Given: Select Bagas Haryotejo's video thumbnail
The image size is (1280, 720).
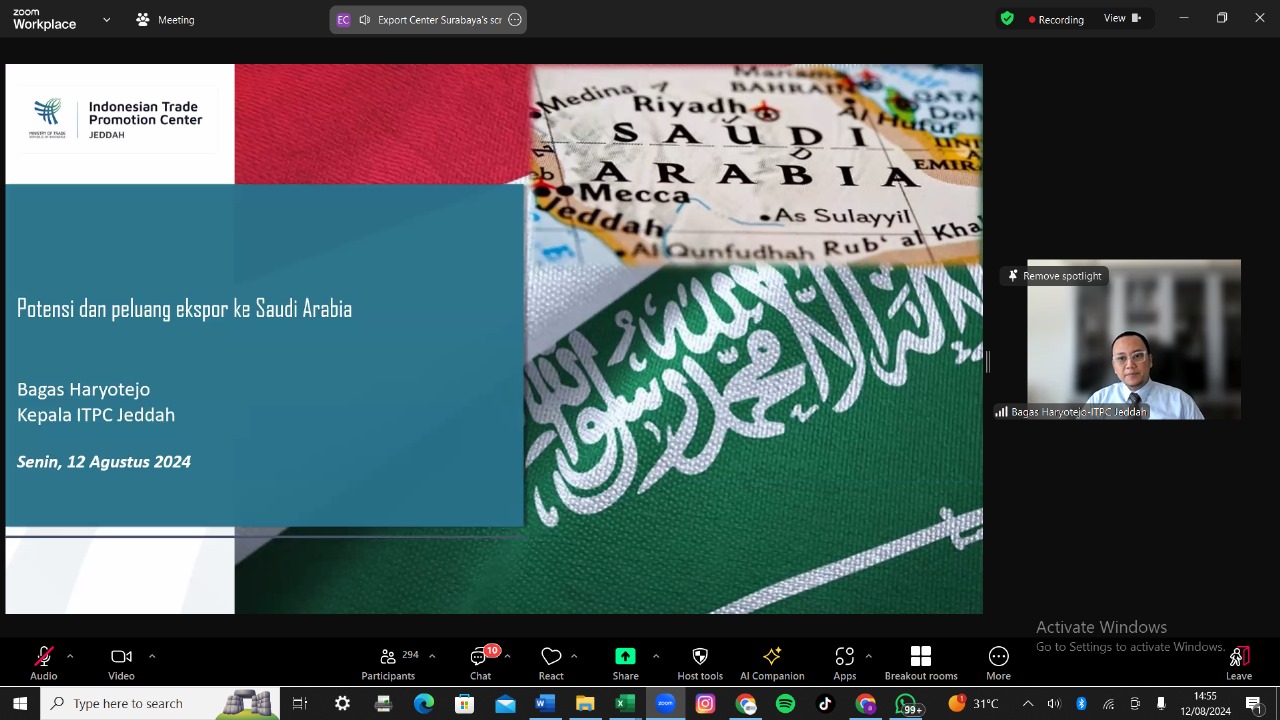Looking at the screenshot, I should 1134,340.
